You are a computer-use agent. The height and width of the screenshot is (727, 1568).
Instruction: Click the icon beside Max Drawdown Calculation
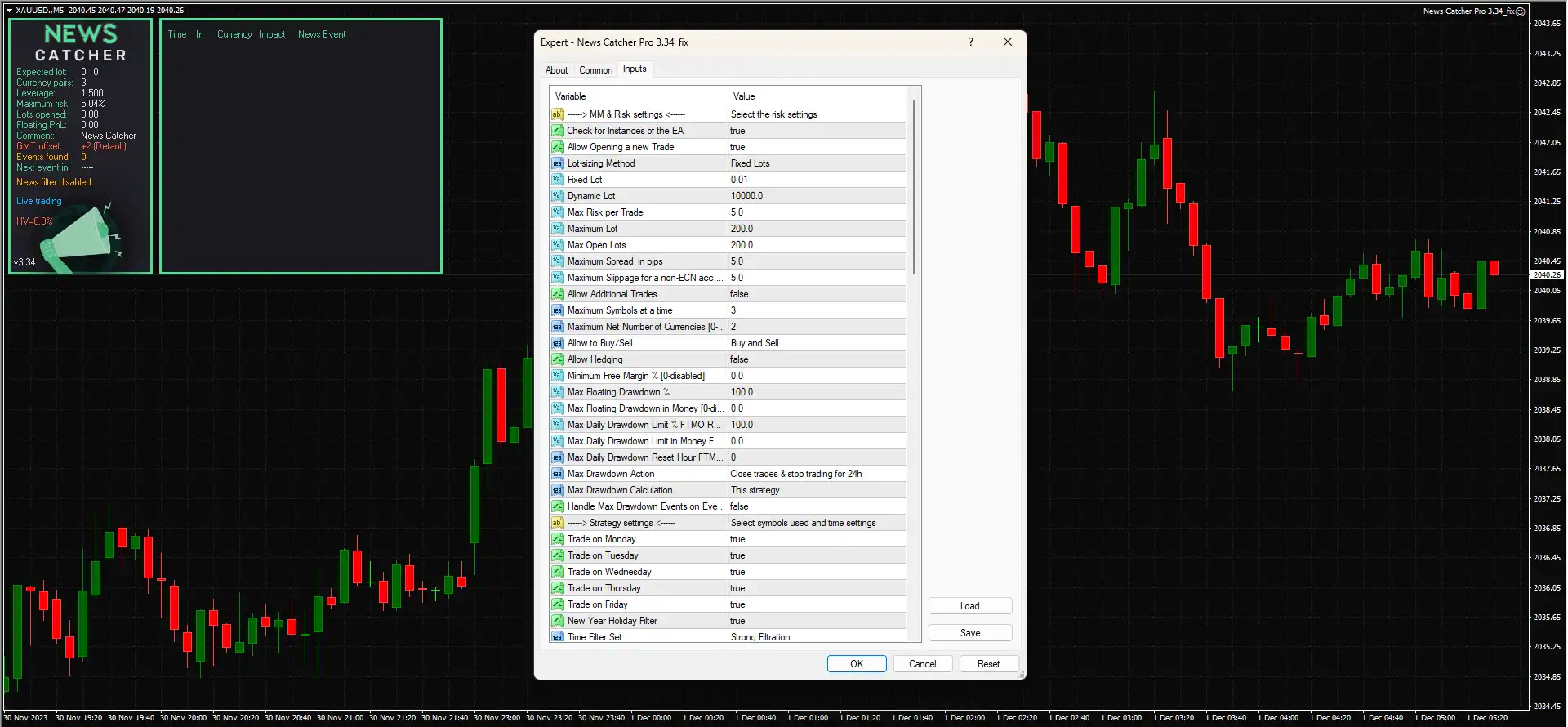point(558,490)
